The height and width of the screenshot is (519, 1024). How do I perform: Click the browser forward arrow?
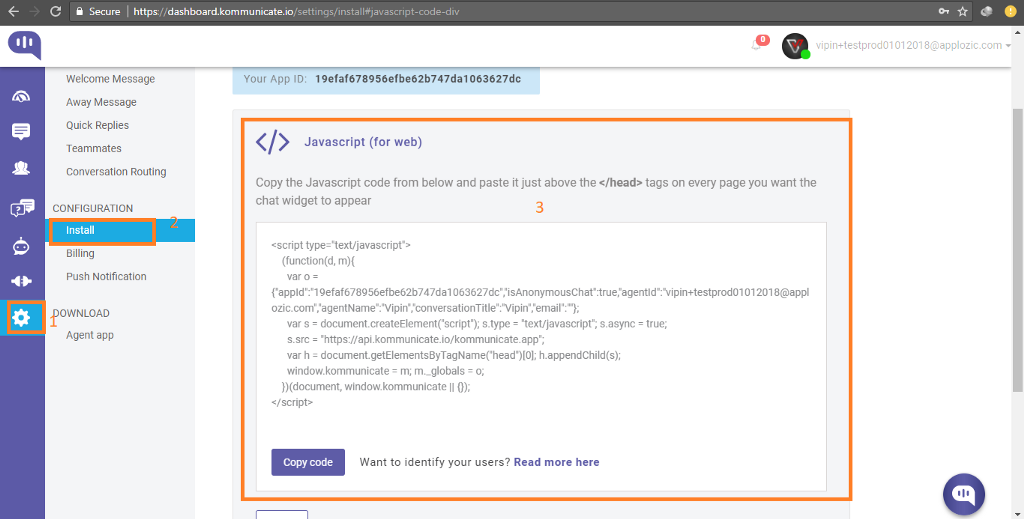coord(35,11)
